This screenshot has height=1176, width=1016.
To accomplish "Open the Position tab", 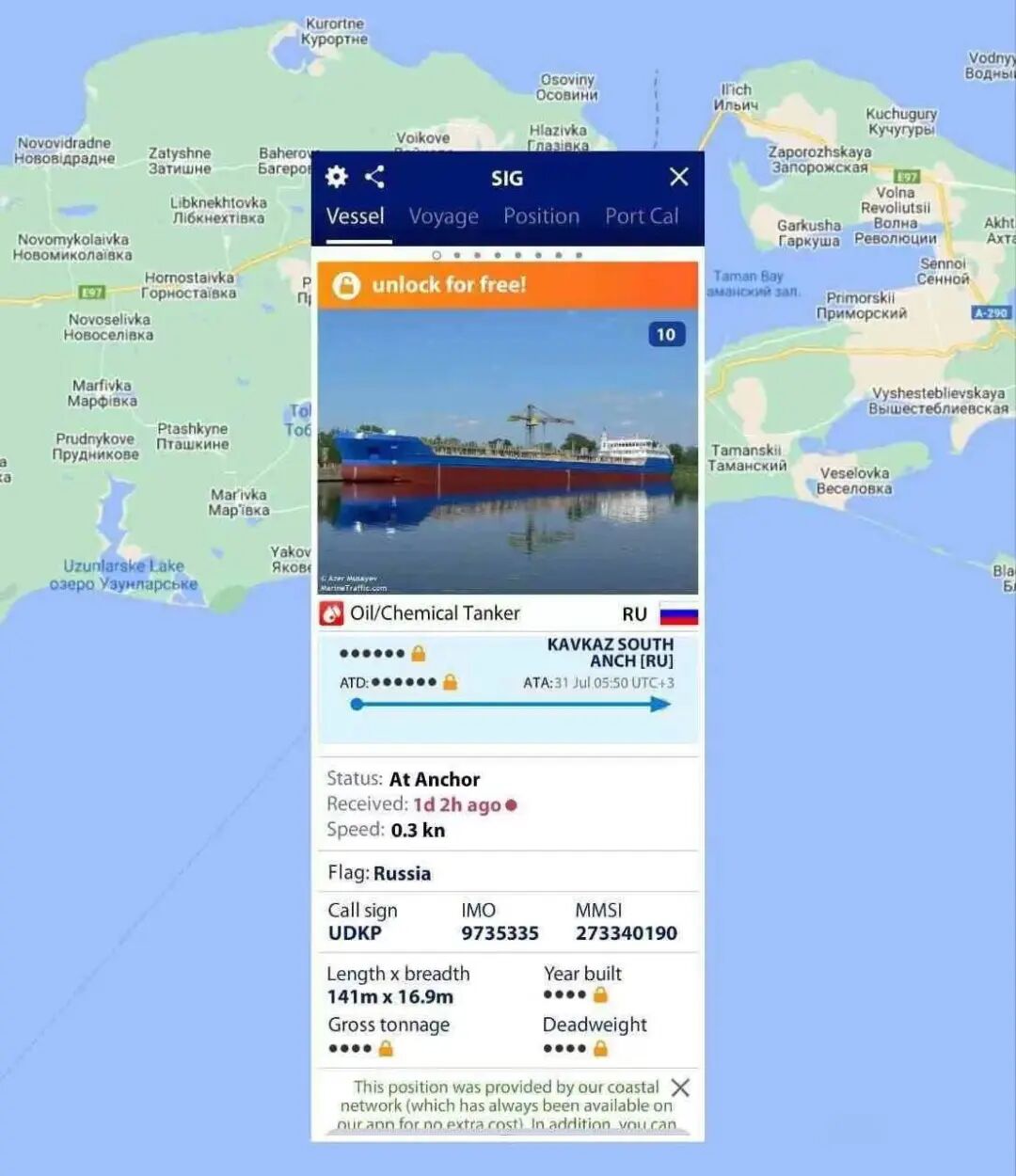I will pyautogui.click(x=542, y=216).
